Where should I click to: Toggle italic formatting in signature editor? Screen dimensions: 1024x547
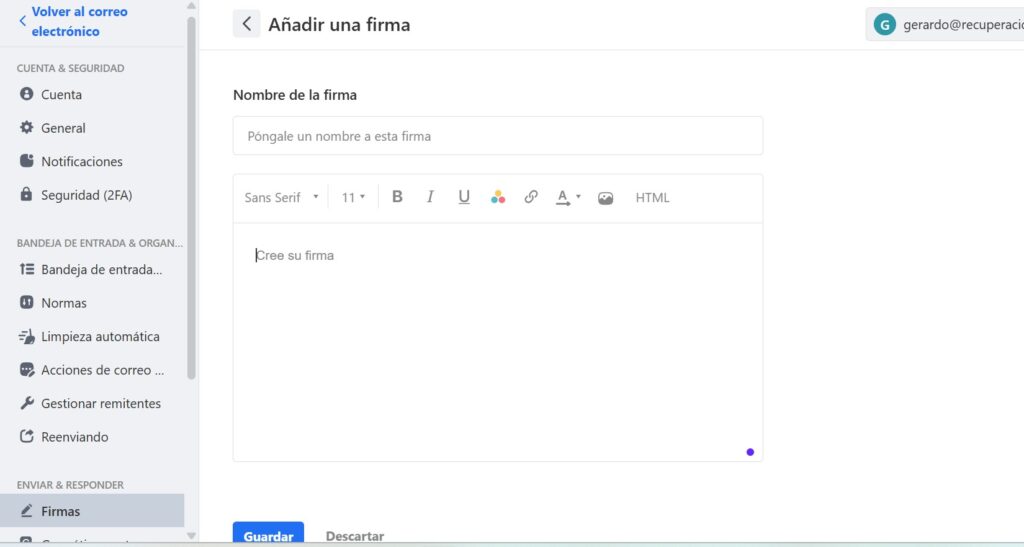[430, 197]
